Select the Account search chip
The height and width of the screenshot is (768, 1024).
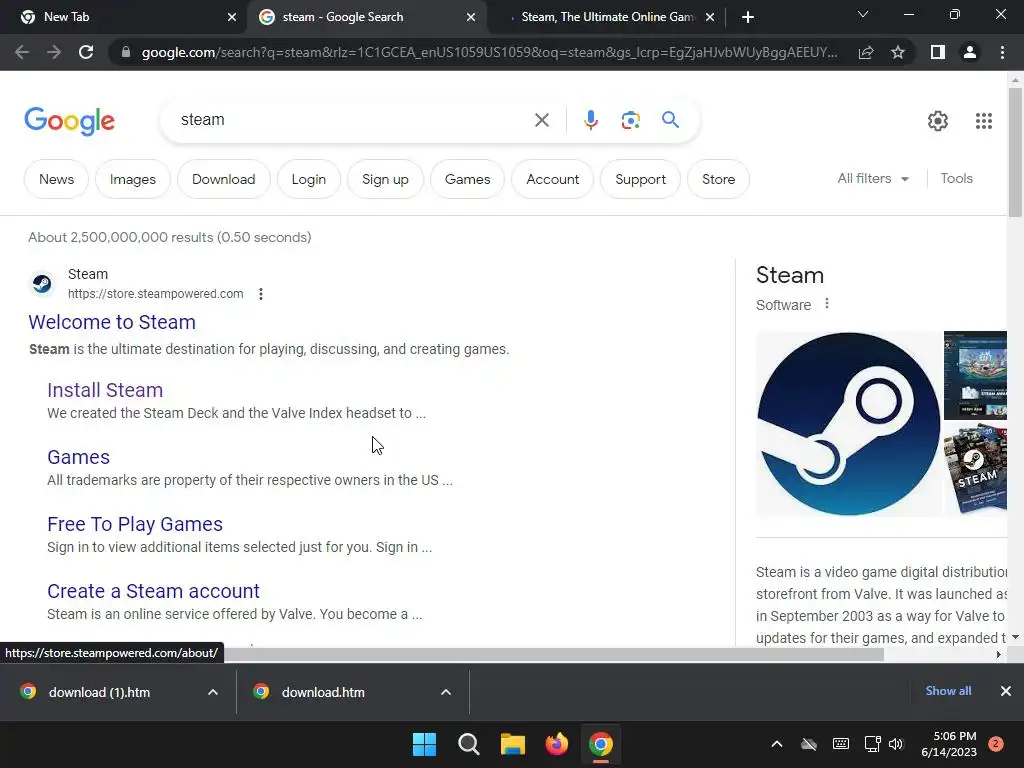[552, 179]
